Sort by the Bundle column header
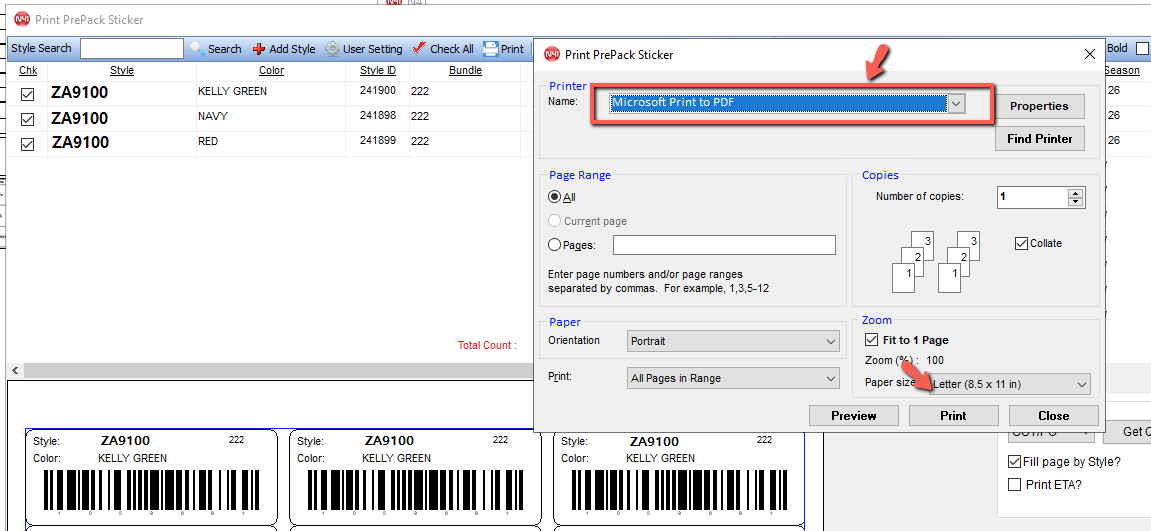This screenshot has width=1151, height=531. pyautogui.click(x=465, y=71)
